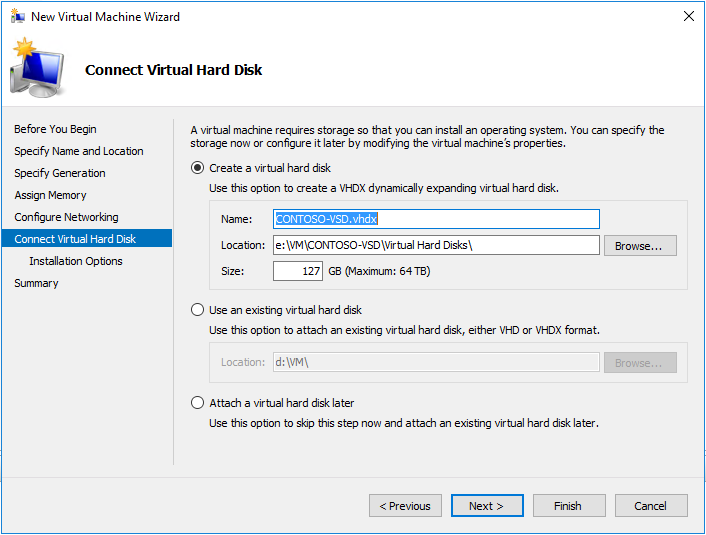706x535 pixels.
Task: Click the disk Size field showing 127
Action: click(297, 271)
